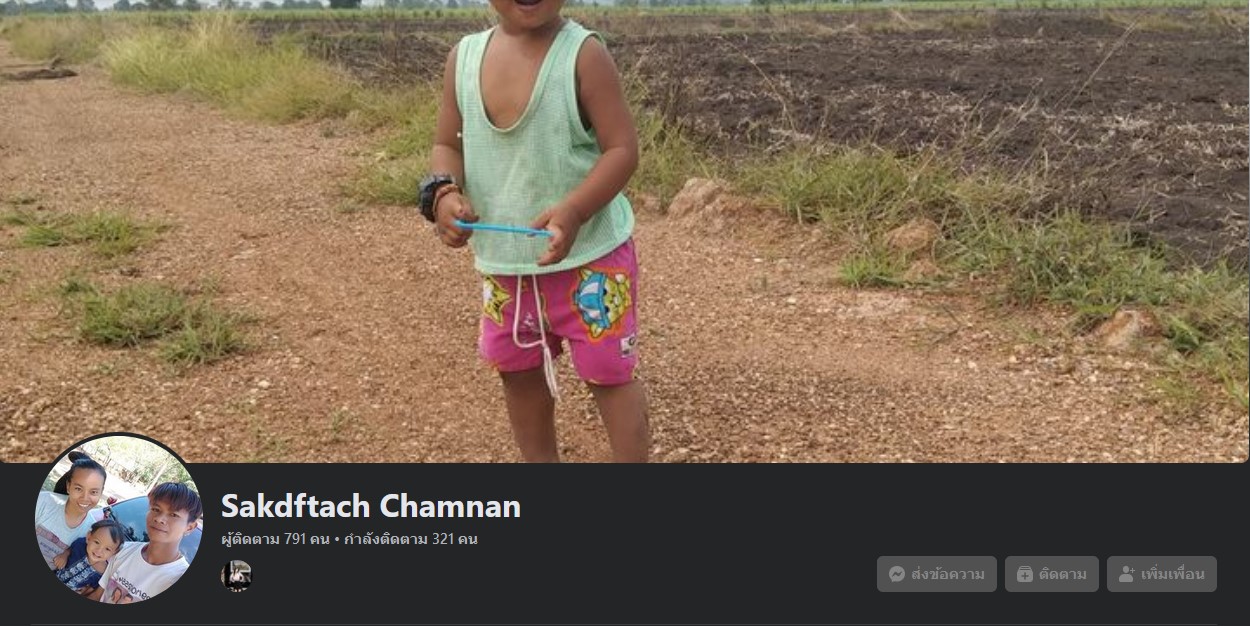Add friend using เพิ่มเพื่อน button
The width and height of the screenshot is (1250, 626).
1162,574
